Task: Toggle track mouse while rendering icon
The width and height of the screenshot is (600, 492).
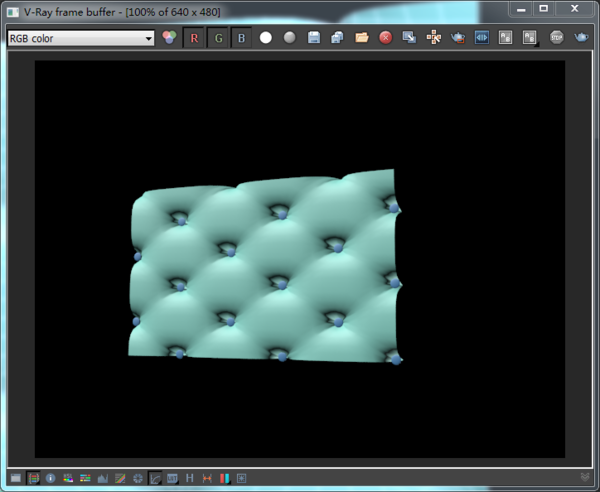Action: [x=434, y=37]
